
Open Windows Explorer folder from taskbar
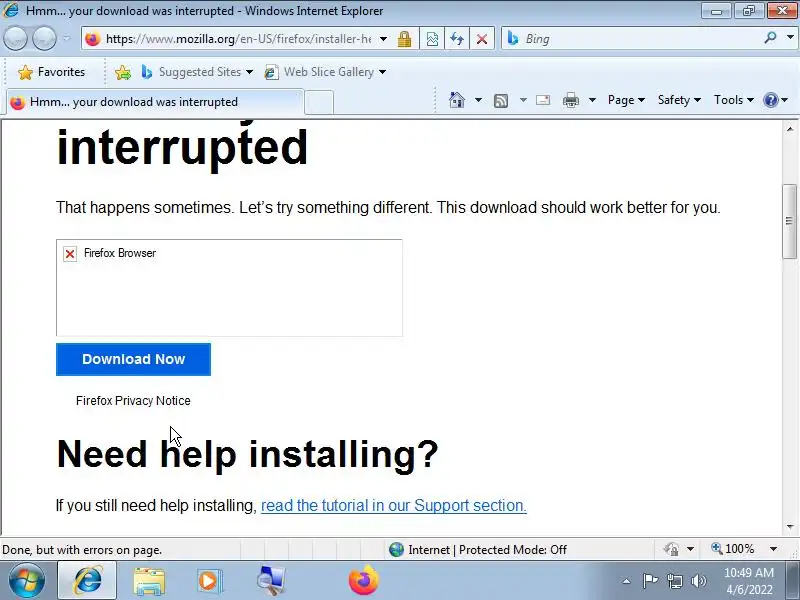pyautogui.click(x=149, y=581)
